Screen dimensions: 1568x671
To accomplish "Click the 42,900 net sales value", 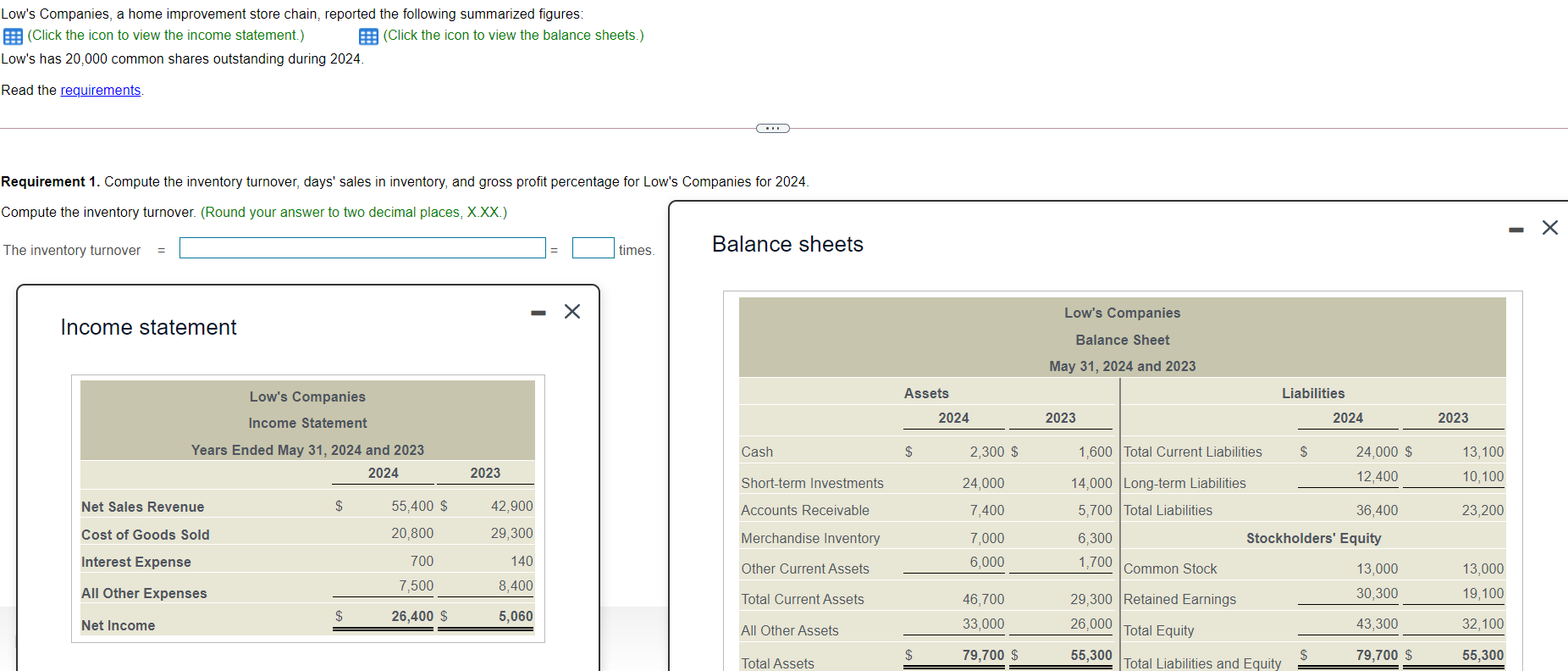I will point(512,506).
